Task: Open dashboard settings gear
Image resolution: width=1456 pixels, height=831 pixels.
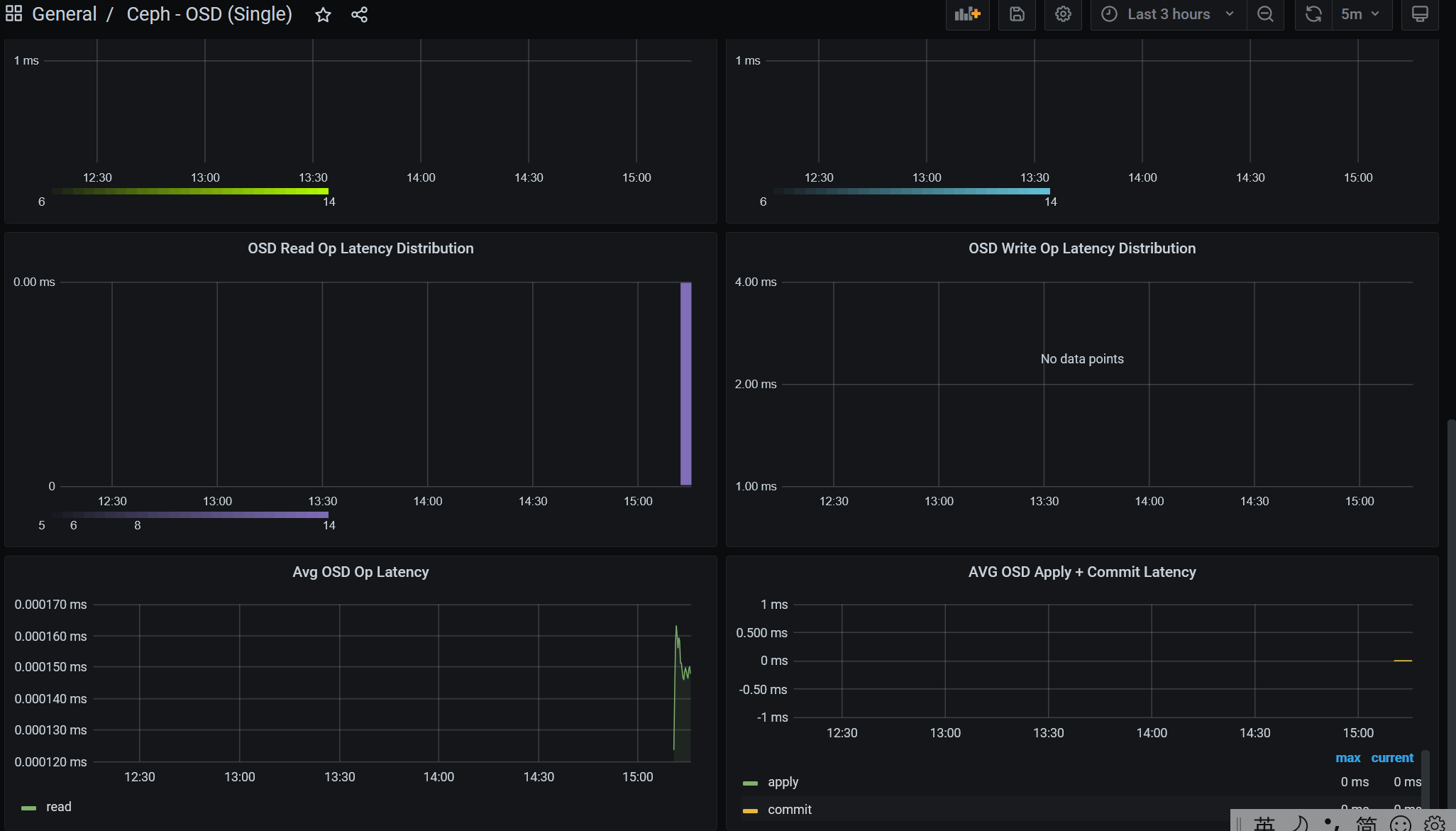Action: click(x=1062, y=14)
